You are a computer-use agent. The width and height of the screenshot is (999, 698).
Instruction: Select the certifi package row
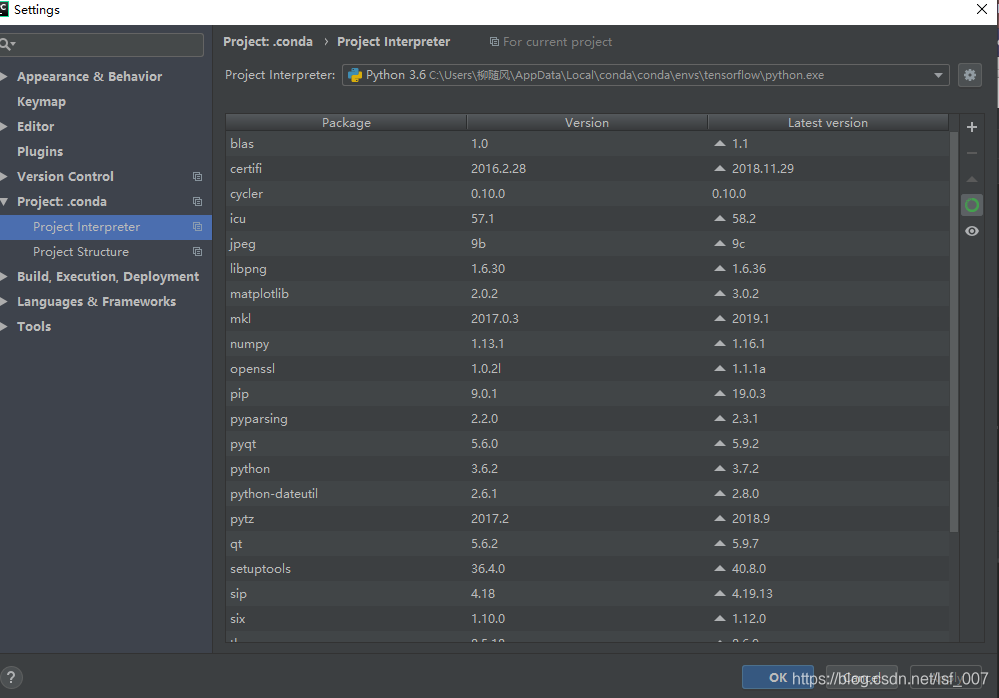coord(587,169)
